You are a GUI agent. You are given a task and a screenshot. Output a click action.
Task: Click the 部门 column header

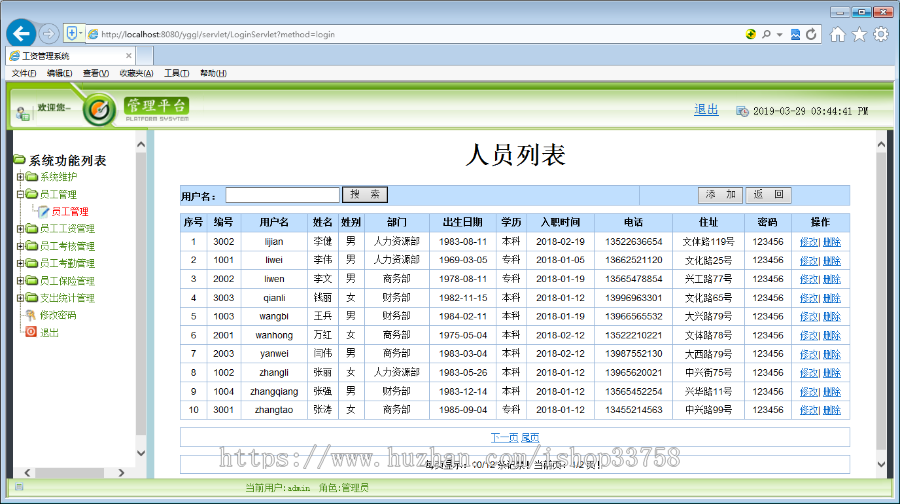(397, 222)
